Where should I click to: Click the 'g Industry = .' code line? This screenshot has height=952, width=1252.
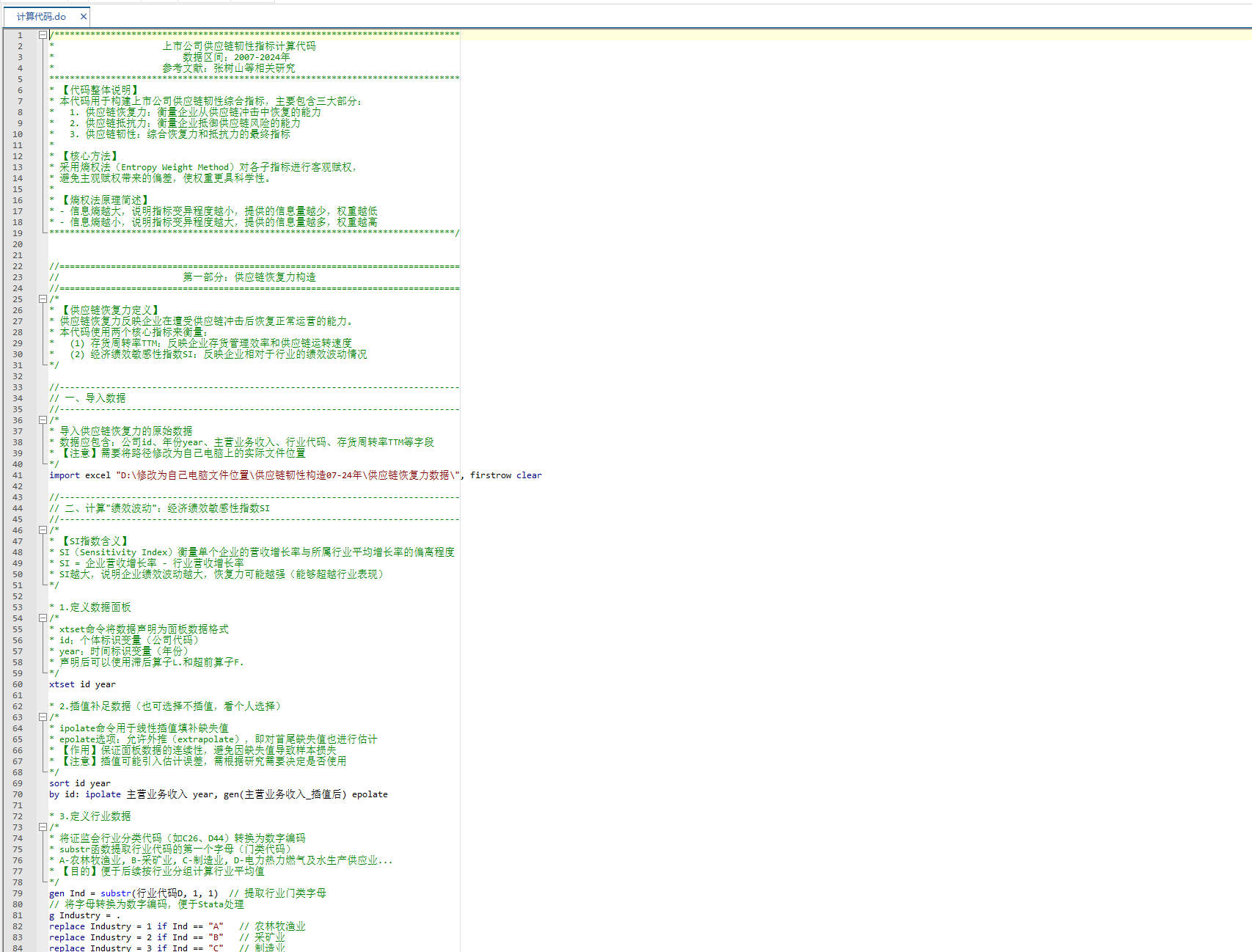coord(84,915)
